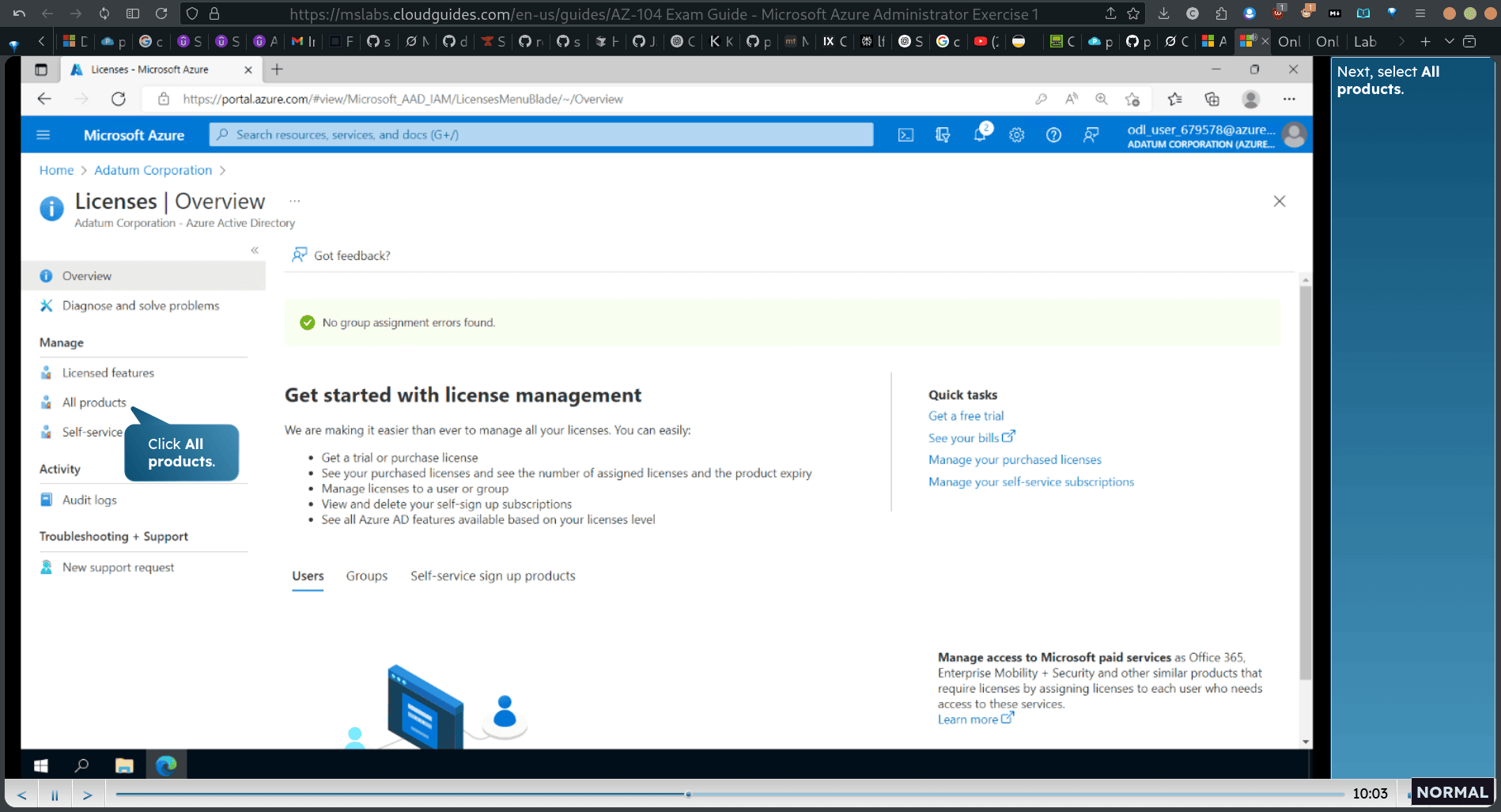Screen dimensions: 1501x812
Task: Open outer browser downloads icon
Action: tap(1163, 13)
